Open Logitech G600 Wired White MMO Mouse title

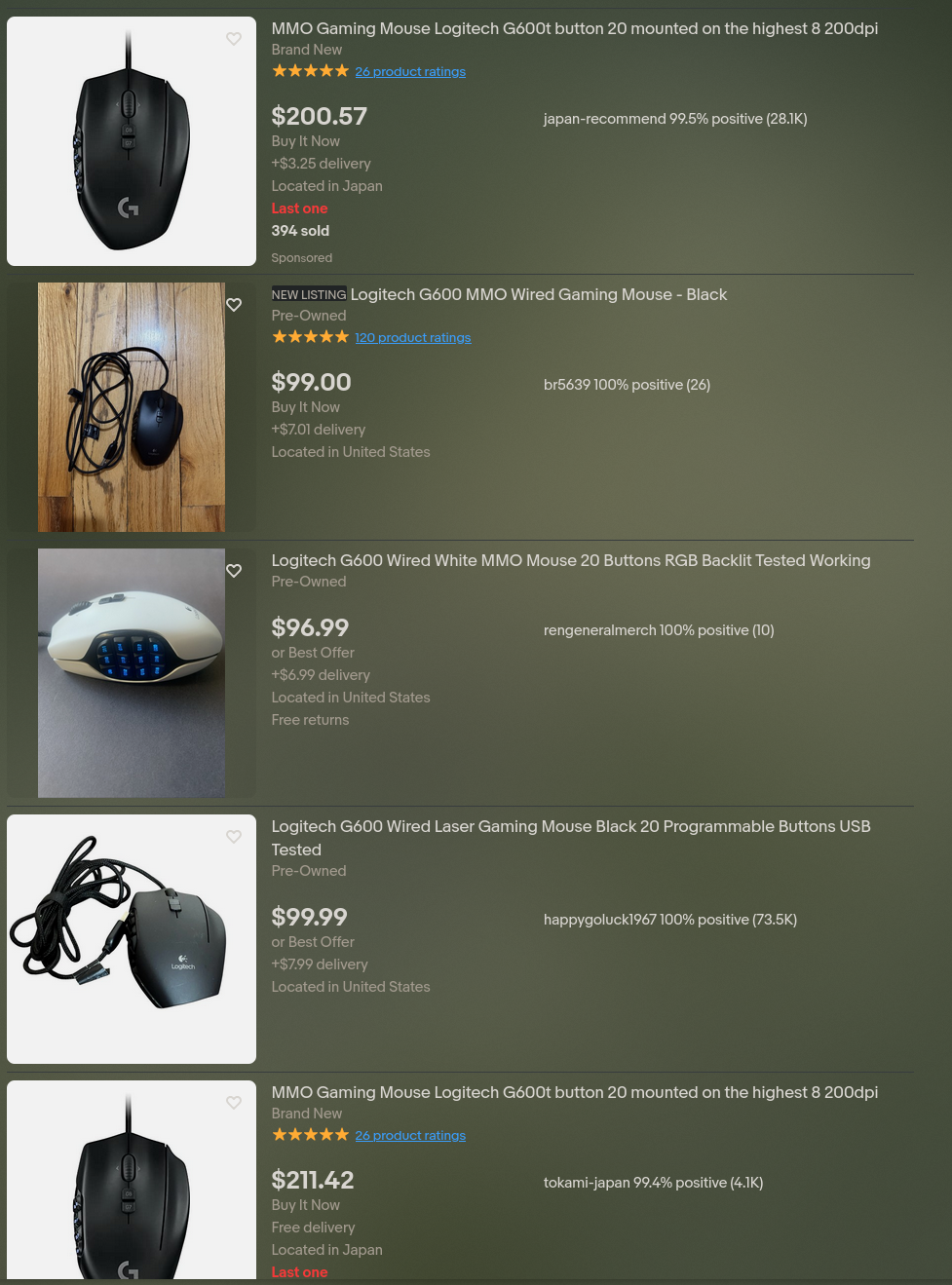click(x=571, y=560)
